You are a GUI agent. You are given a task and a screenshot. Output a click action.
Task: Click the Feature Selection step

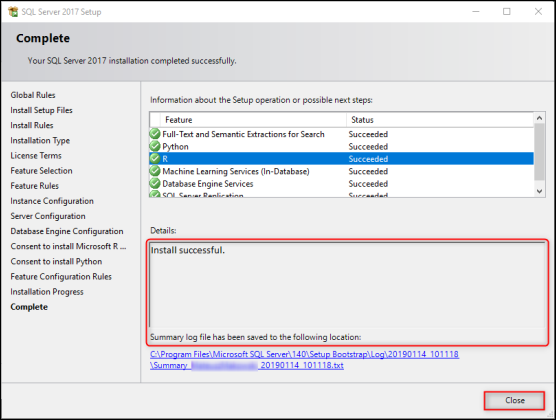coord(41,171)
